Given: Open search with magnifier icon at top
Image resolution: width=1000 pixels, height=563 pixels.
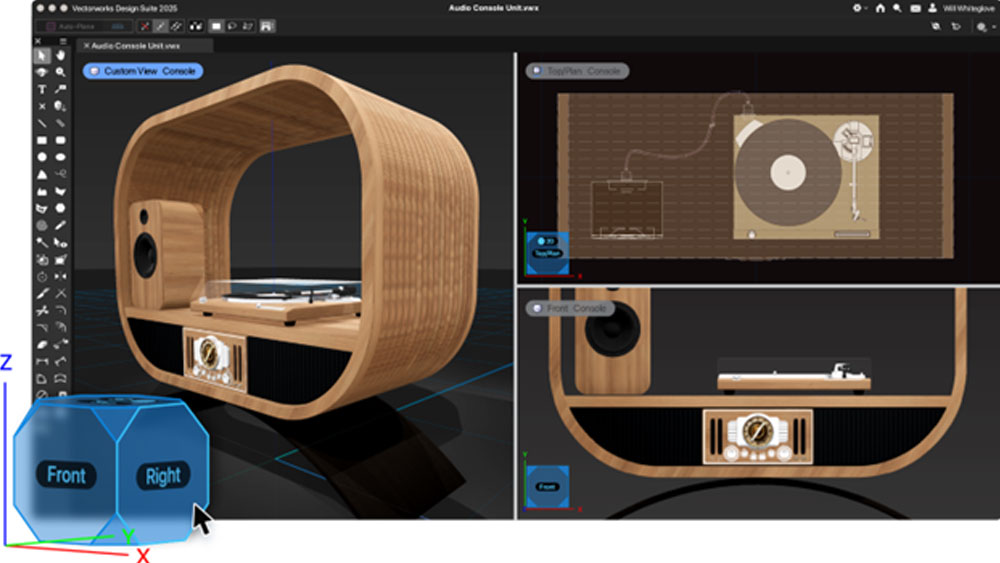Looking at the screenshot, I should point(897,8).
